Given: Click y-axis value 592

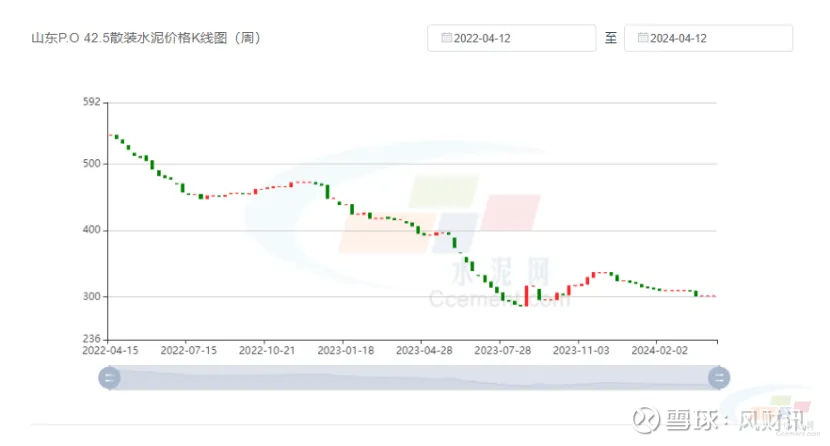Looking at the screenshot, I should tap(92, 102).
